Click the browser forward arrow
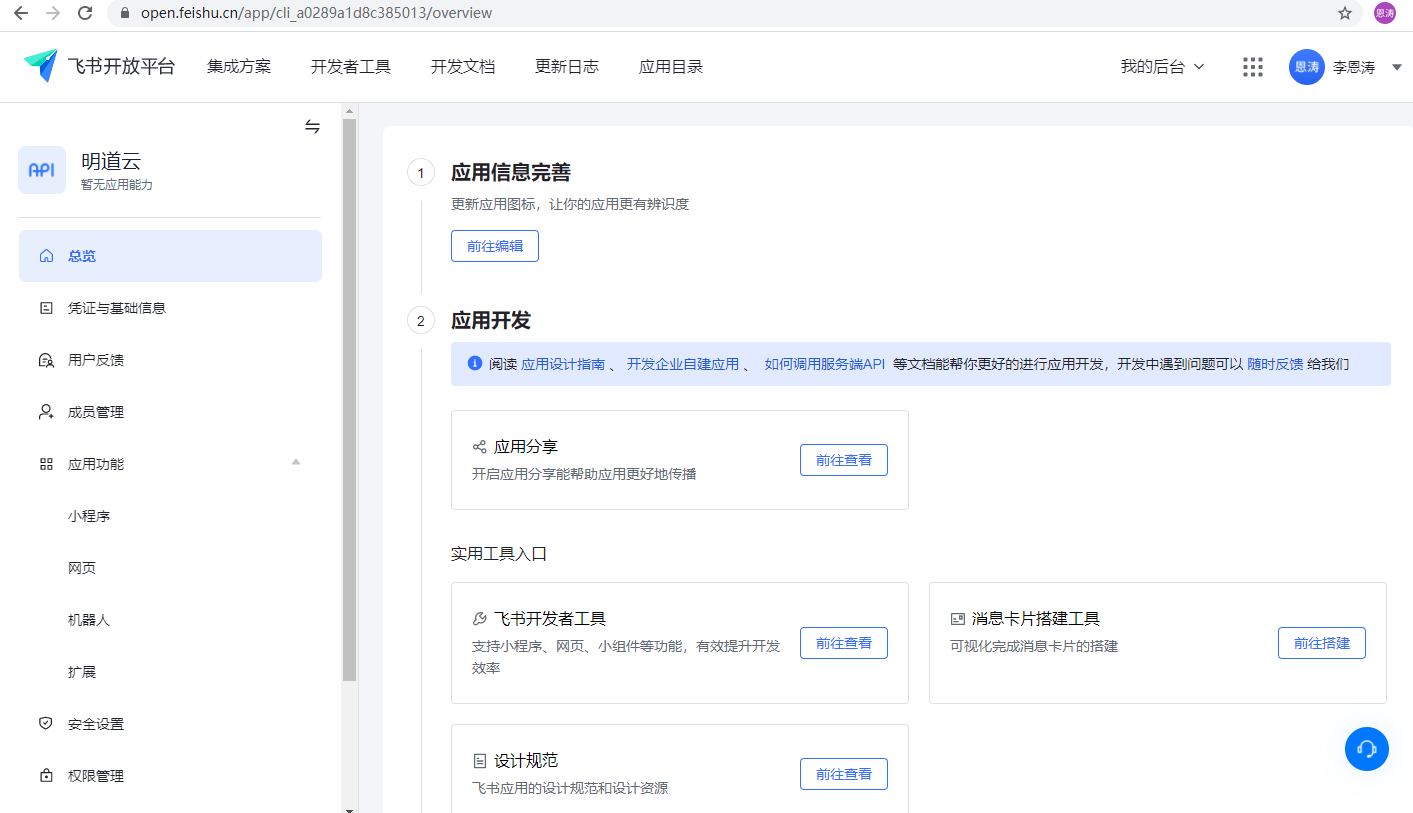 tap(53, 13)
